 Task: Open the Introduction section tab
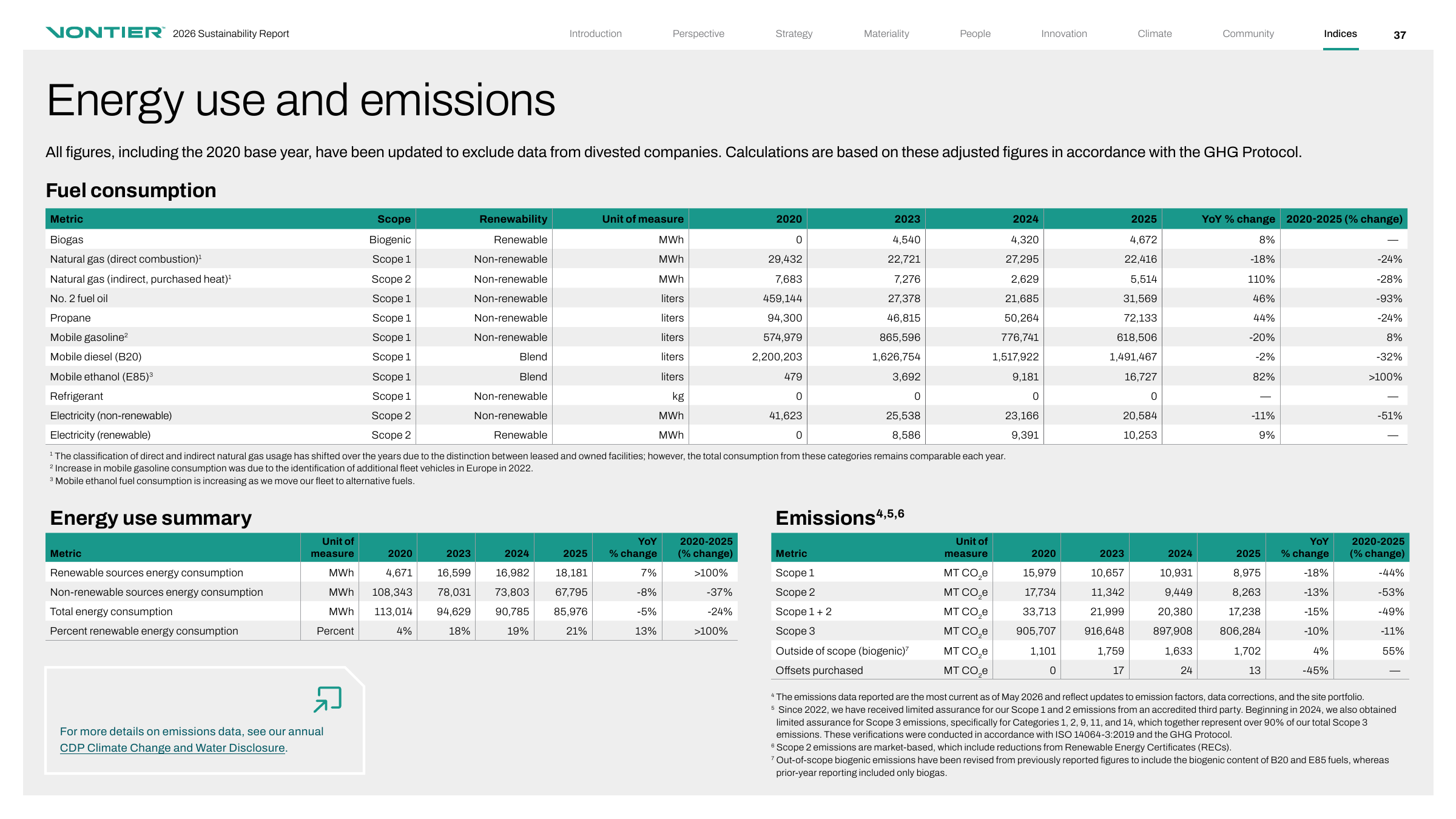coord(595,34)
